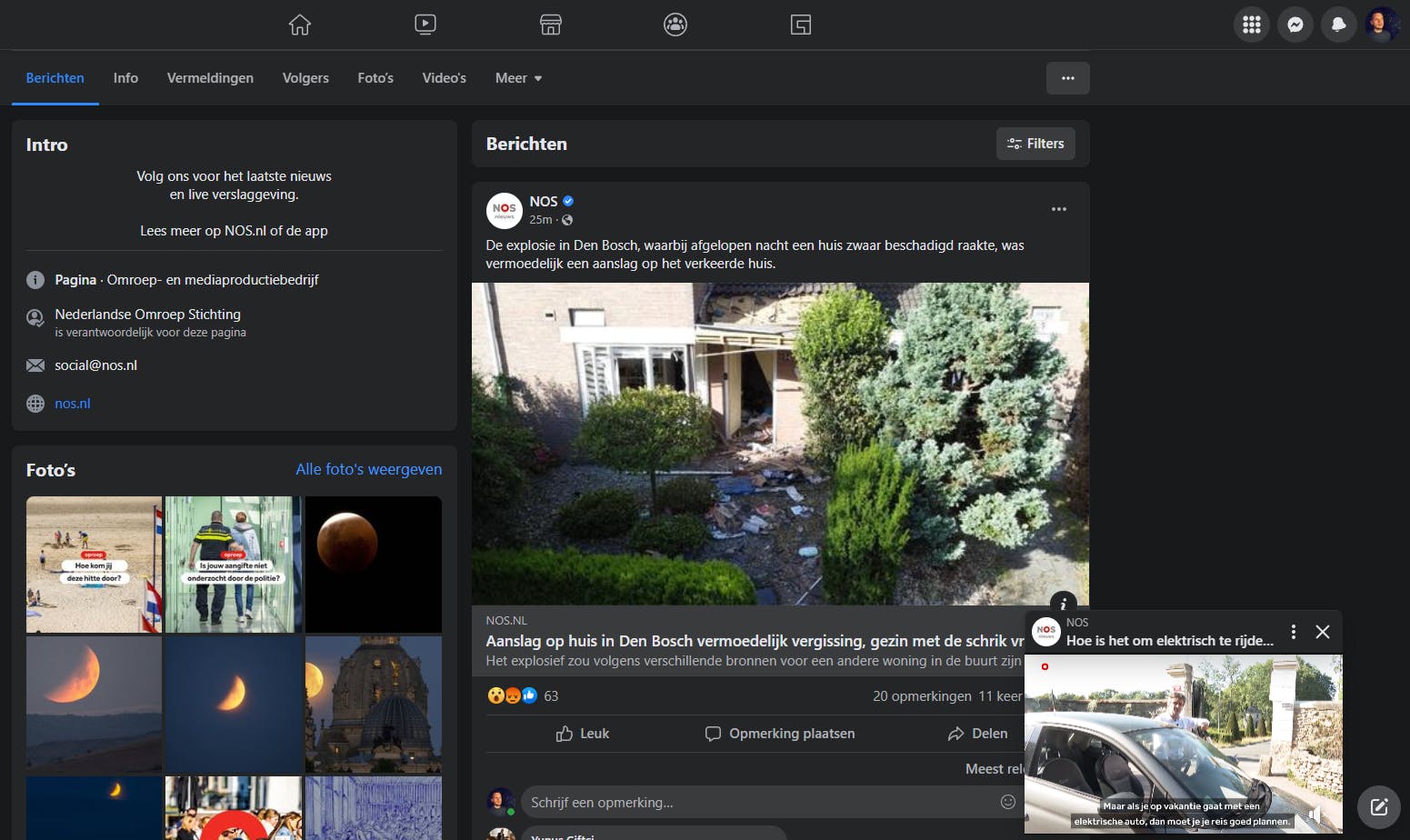Open the floating video options menu

(x=1293, y=631)
